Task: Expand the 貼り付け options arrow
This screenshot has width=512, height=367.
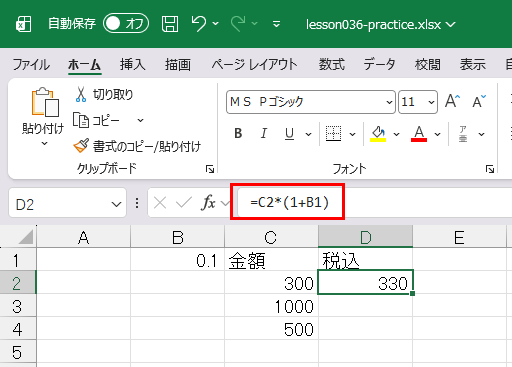Action: pyautogui.click(x=44, y=143)
